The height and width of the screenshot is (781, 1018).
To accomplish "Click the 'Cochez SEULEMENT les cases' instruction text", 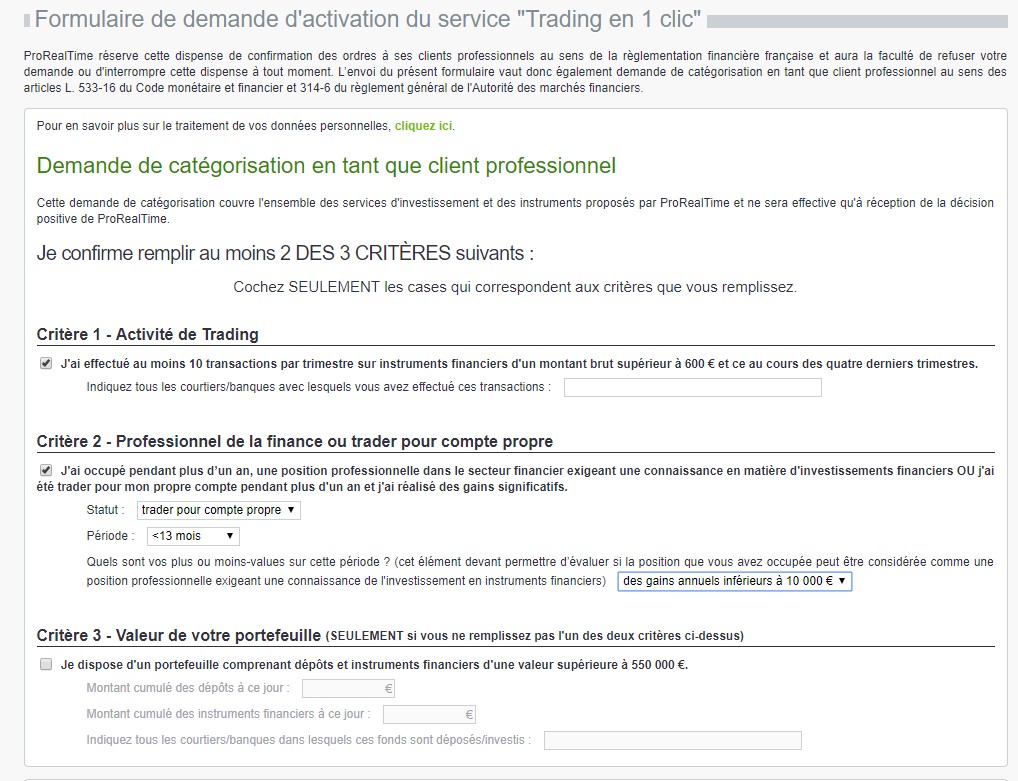I will point(515,287).
